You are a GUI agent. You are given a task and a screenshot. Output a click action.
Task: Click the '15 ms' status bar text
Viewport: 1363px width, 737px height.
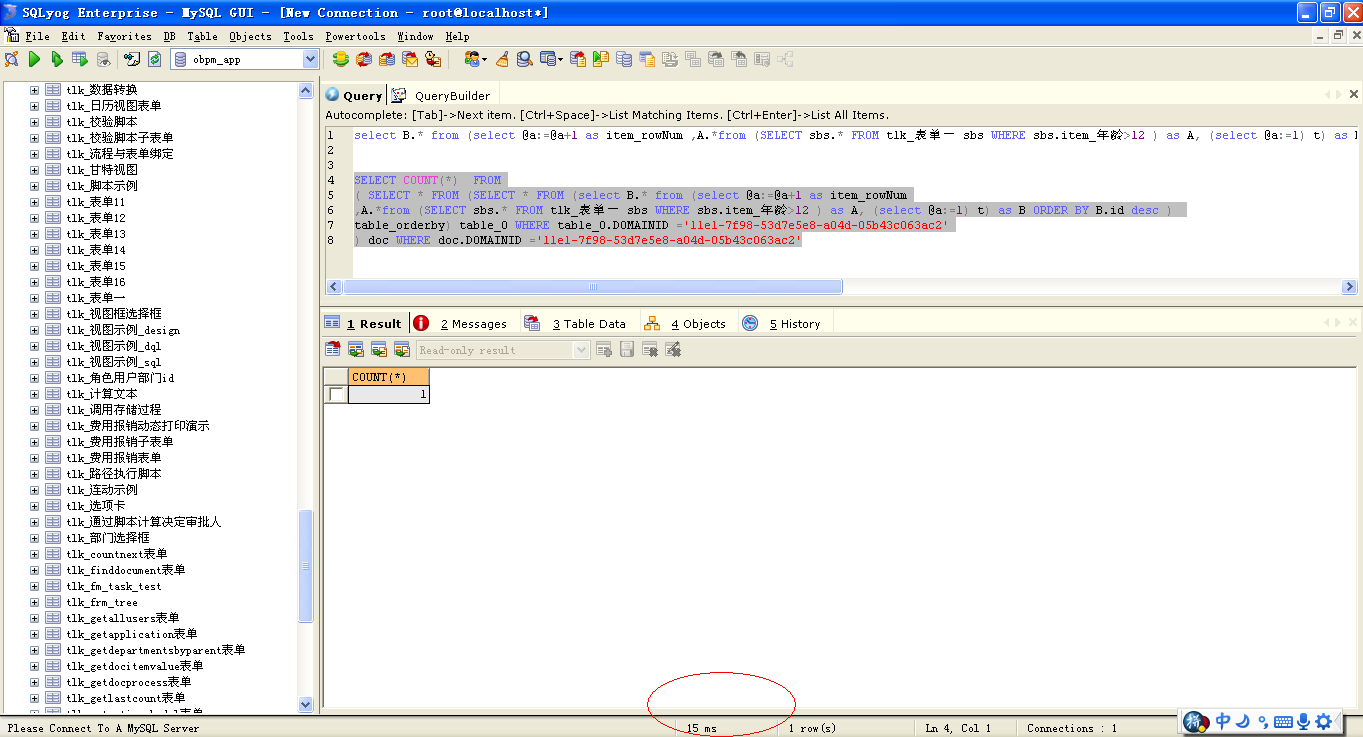[701, 728]
